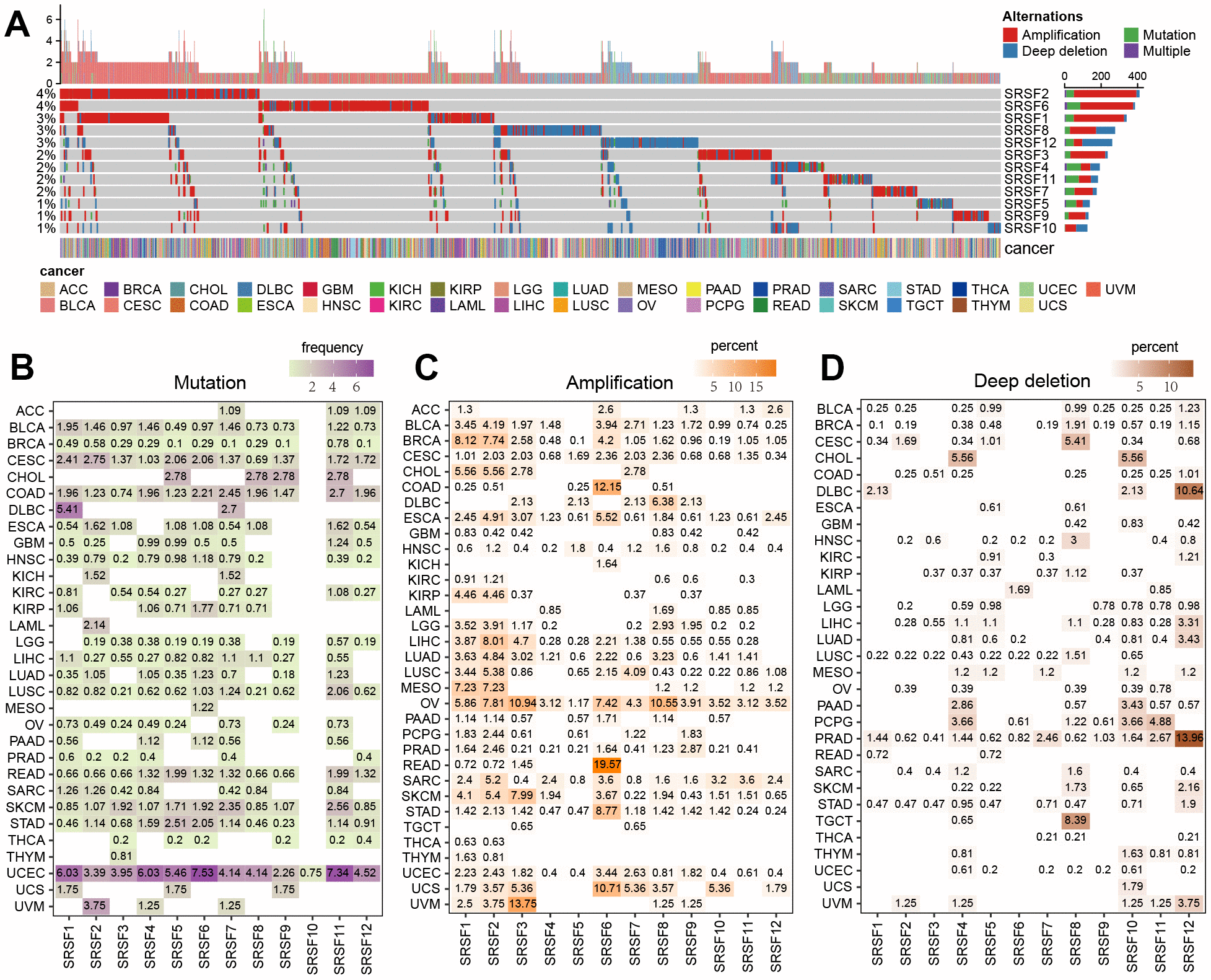Pick the UCEC legend swatch
The height and width of the screenshot is (980, 1211).
pyautogui.click(x=1026, y=289)
